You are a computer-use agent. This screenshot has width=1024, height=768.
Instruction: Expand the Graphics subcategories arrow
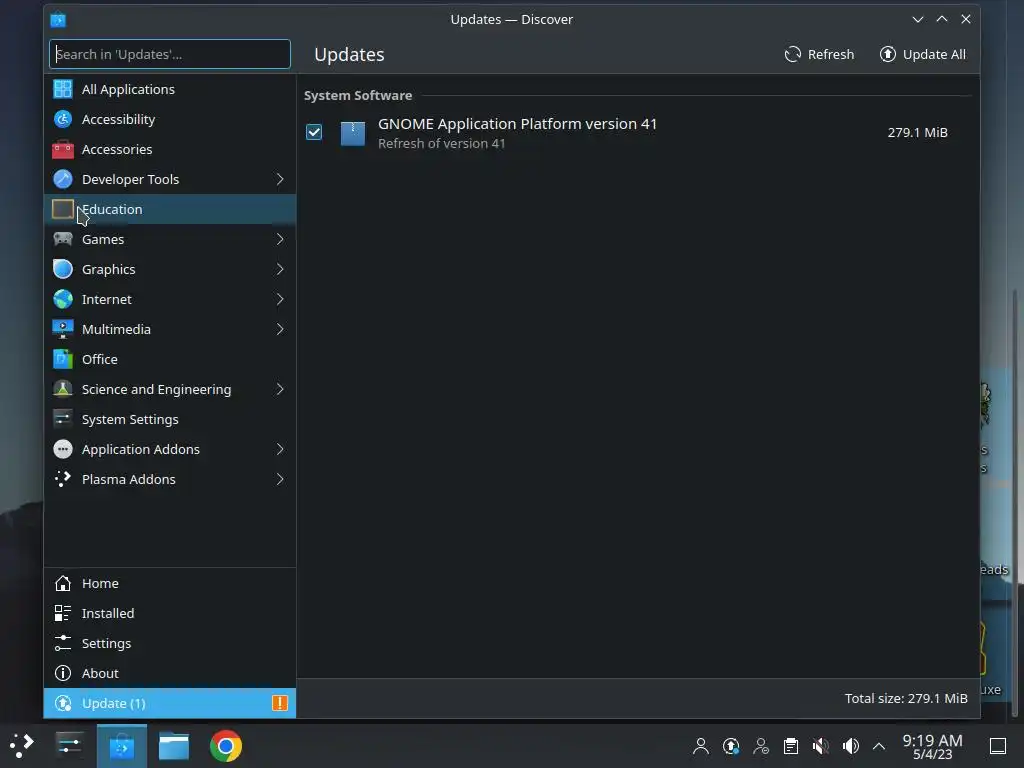280,269
